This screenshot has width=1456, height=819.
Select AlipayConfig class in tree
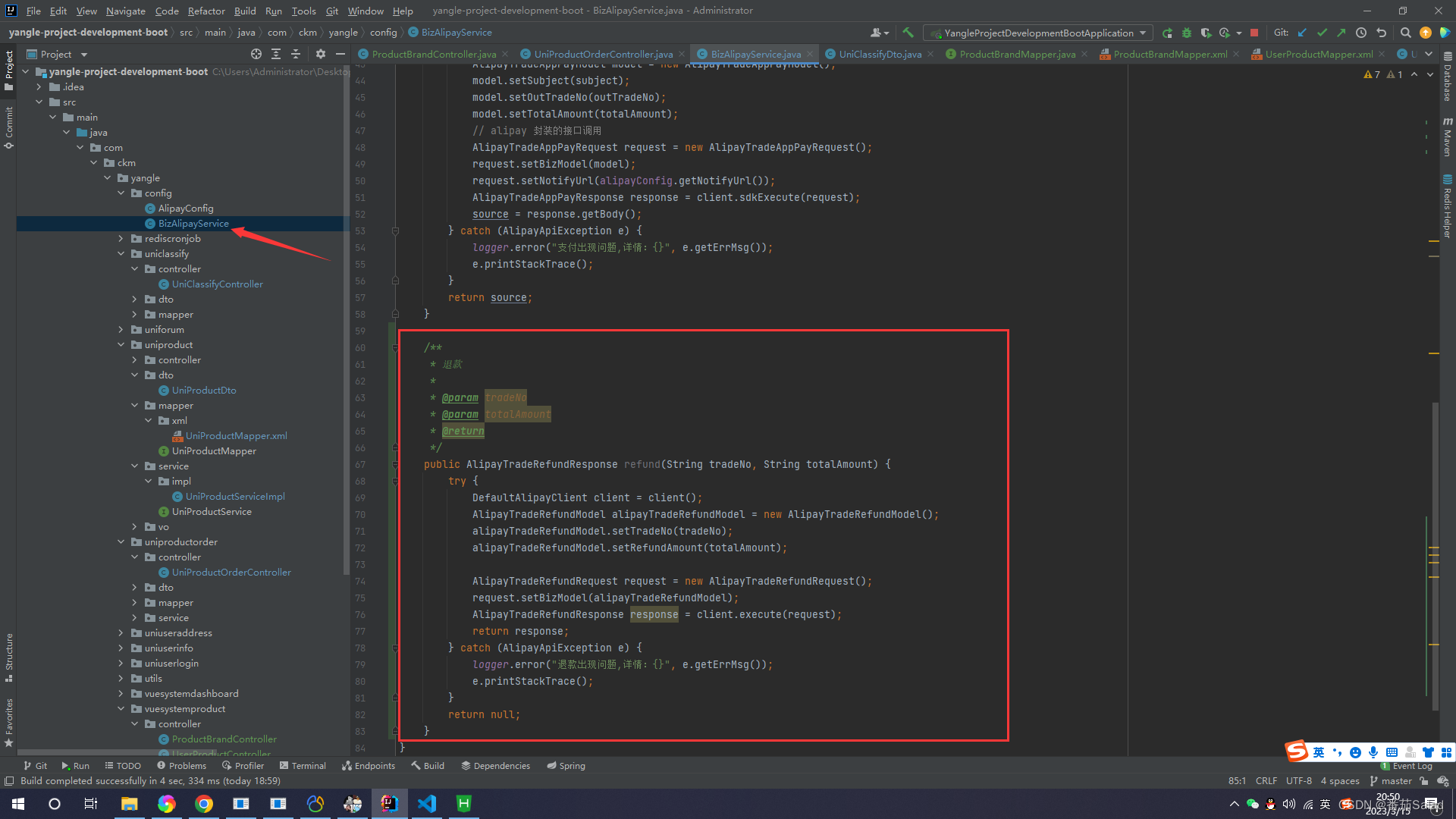(186, 208)
